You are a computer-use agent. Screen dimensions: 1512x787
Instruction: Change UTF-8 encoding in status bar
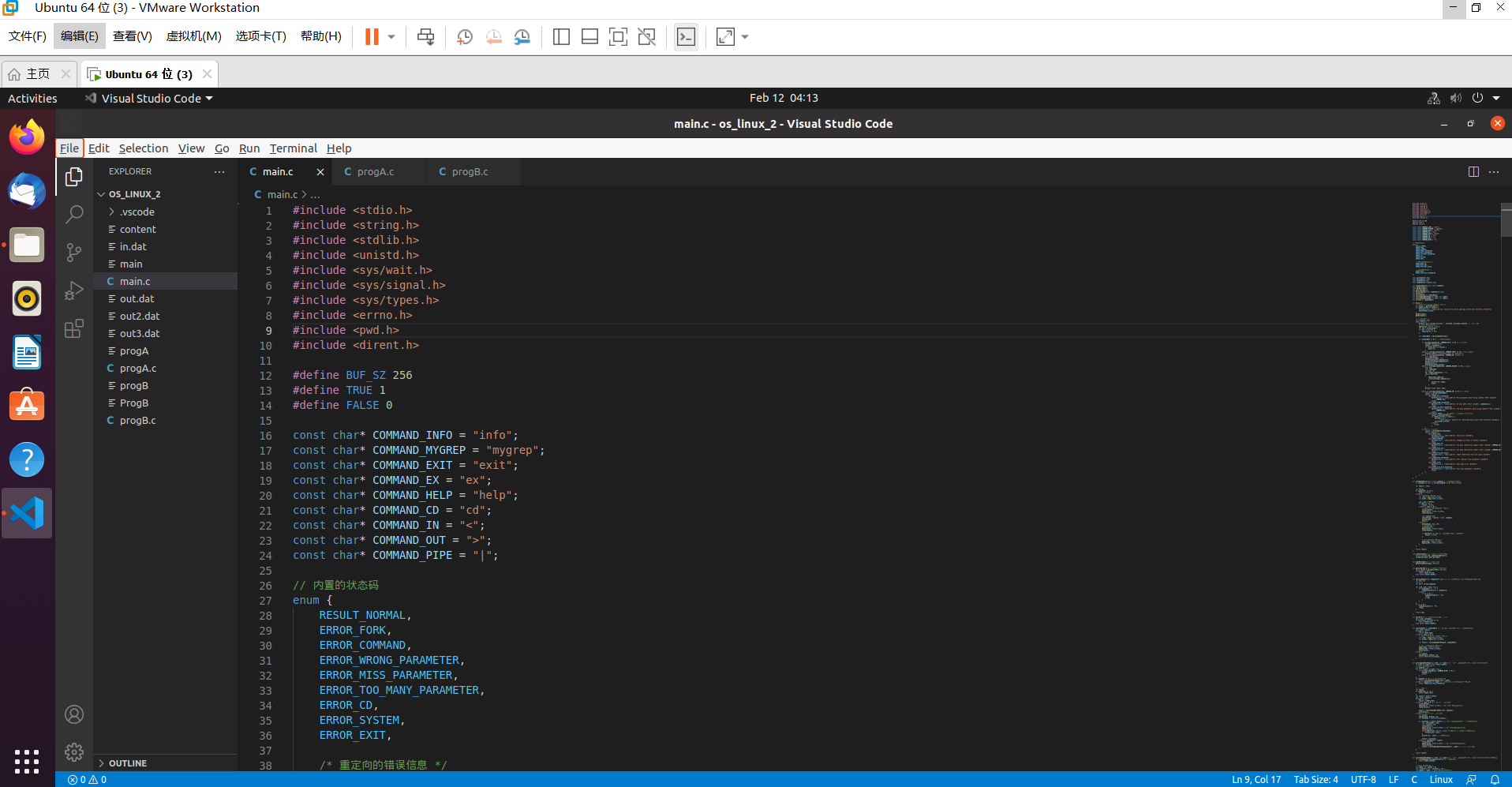point(1363,779)
